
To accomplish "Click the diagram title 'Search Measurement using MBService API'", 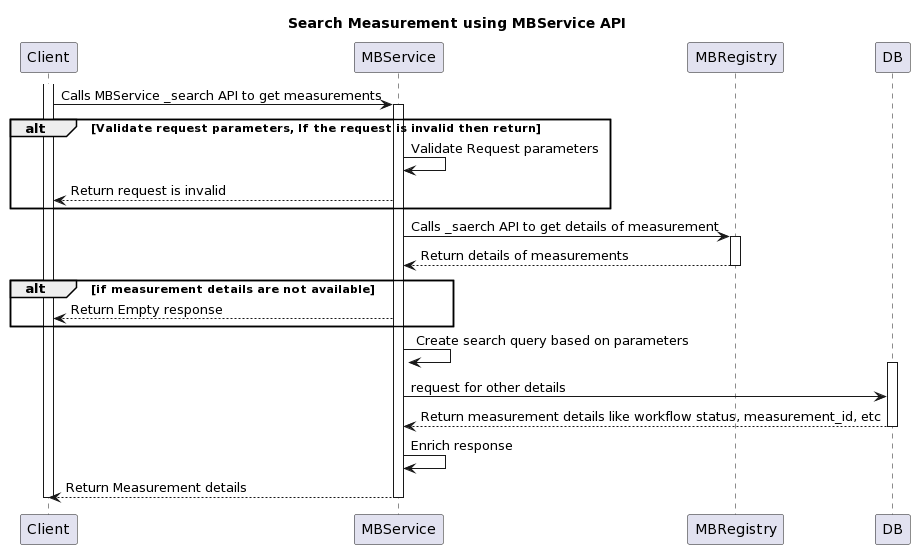I will (456, 23).
